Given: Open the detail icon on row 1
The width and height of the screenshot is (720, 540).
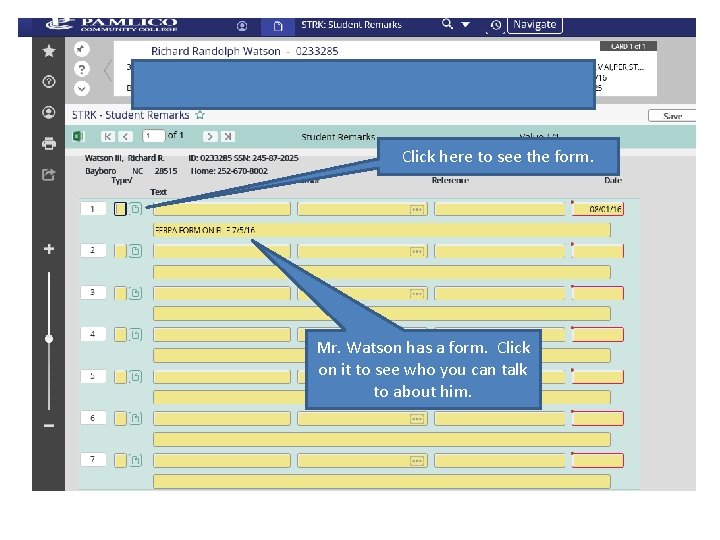Looking at the screenshot, I should (135, 209).
